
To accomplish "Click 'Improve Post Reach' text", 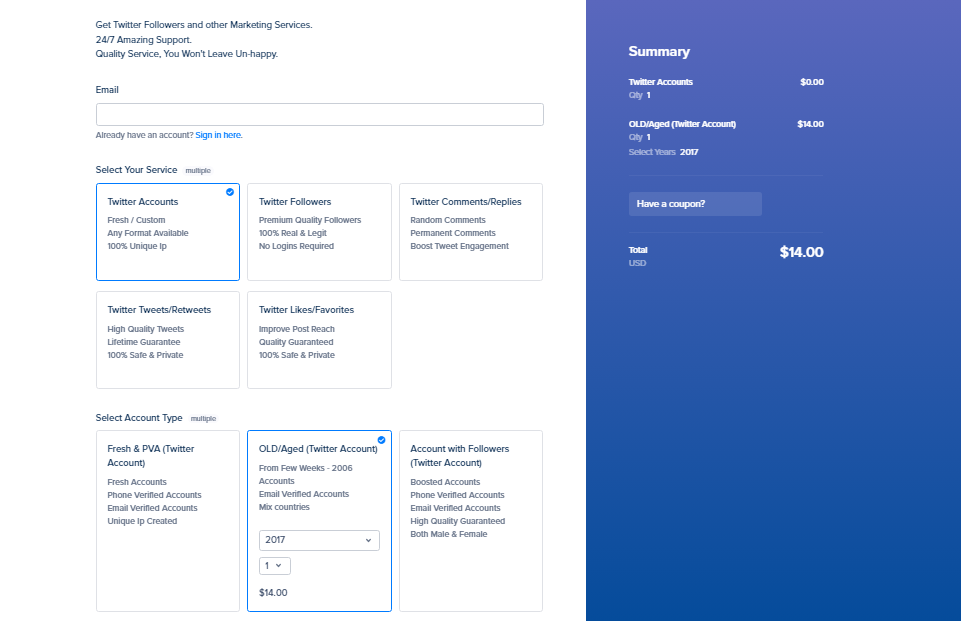I will coord(297,329).
